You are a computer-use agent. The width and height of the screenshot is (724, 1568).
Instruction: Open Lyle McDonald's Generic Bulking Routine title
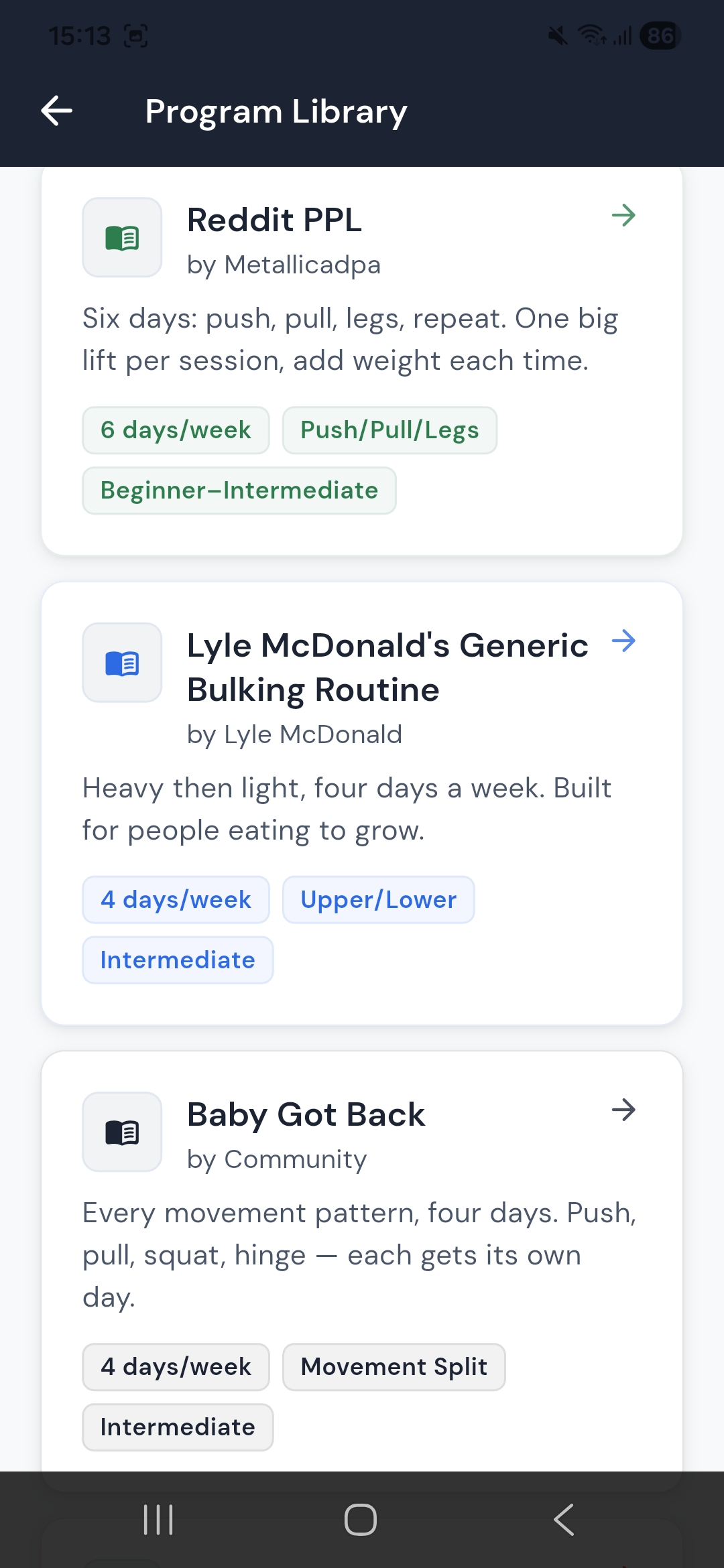[387, 667]
